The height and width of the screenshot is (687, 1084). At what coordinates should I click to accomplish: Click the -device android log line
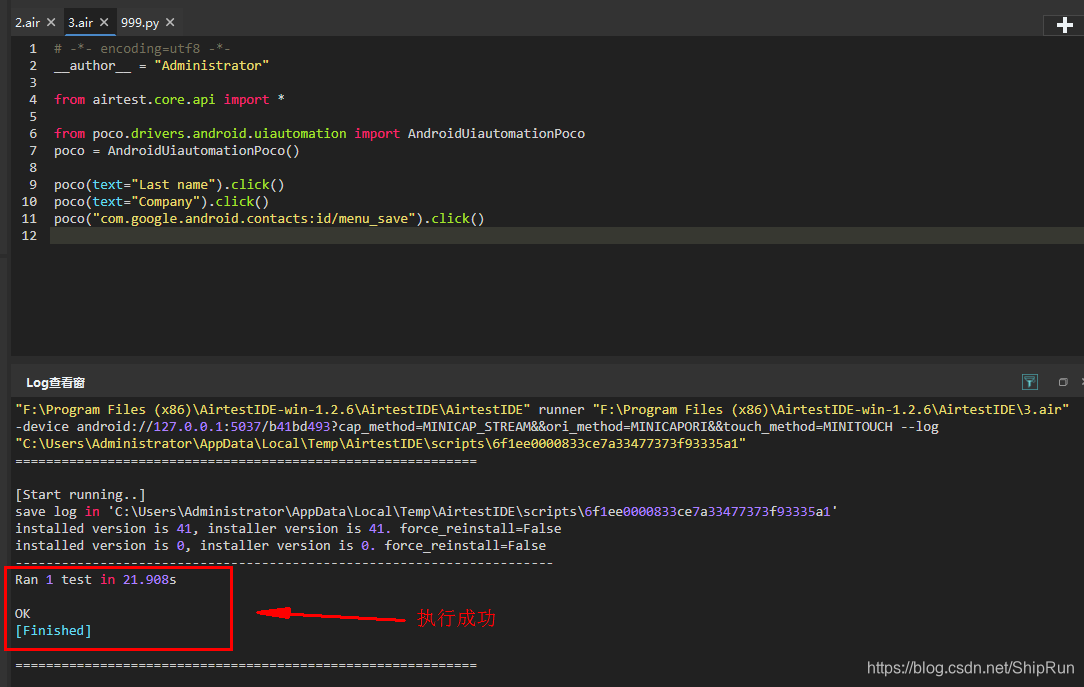click(x=477, y=427)
